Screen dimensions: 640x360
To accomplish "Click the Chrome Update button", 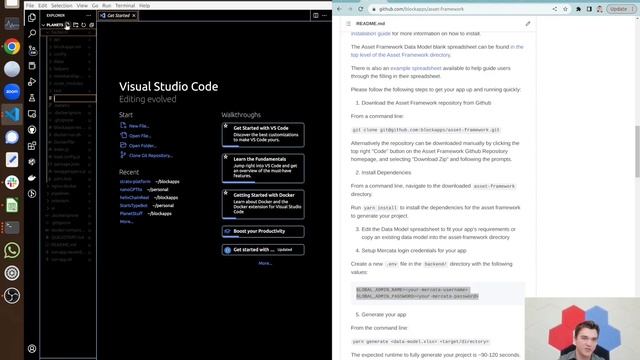I will pos(621,9).
